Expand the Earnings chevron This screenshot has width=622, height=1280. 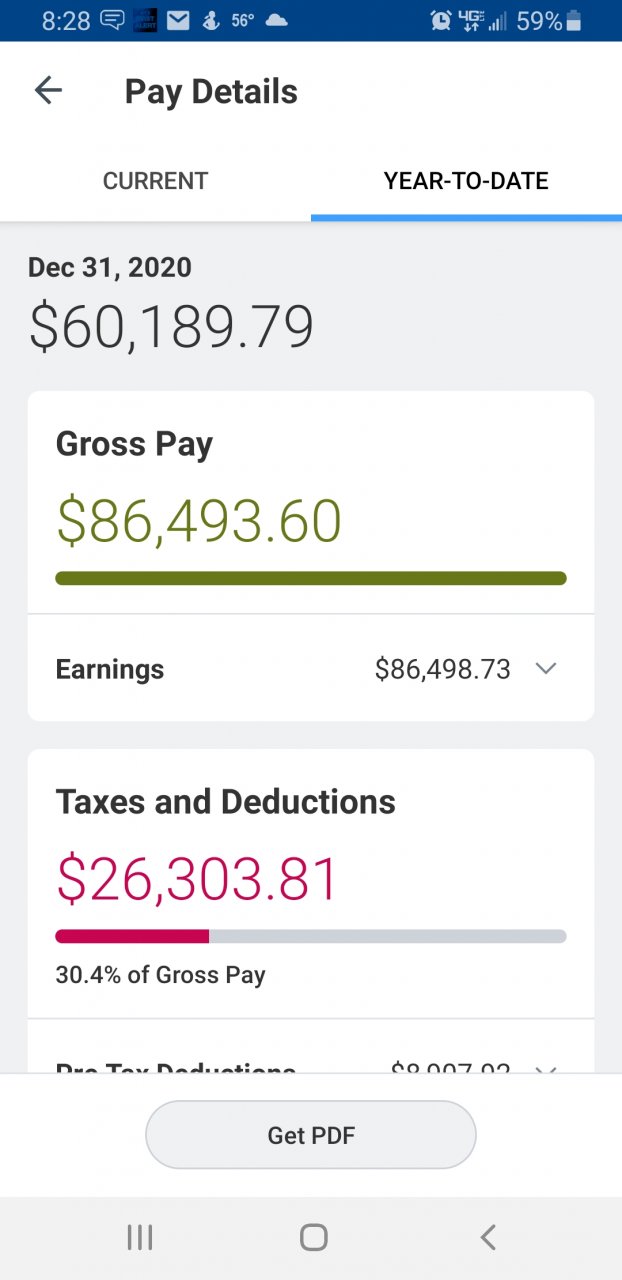[546, 669]
